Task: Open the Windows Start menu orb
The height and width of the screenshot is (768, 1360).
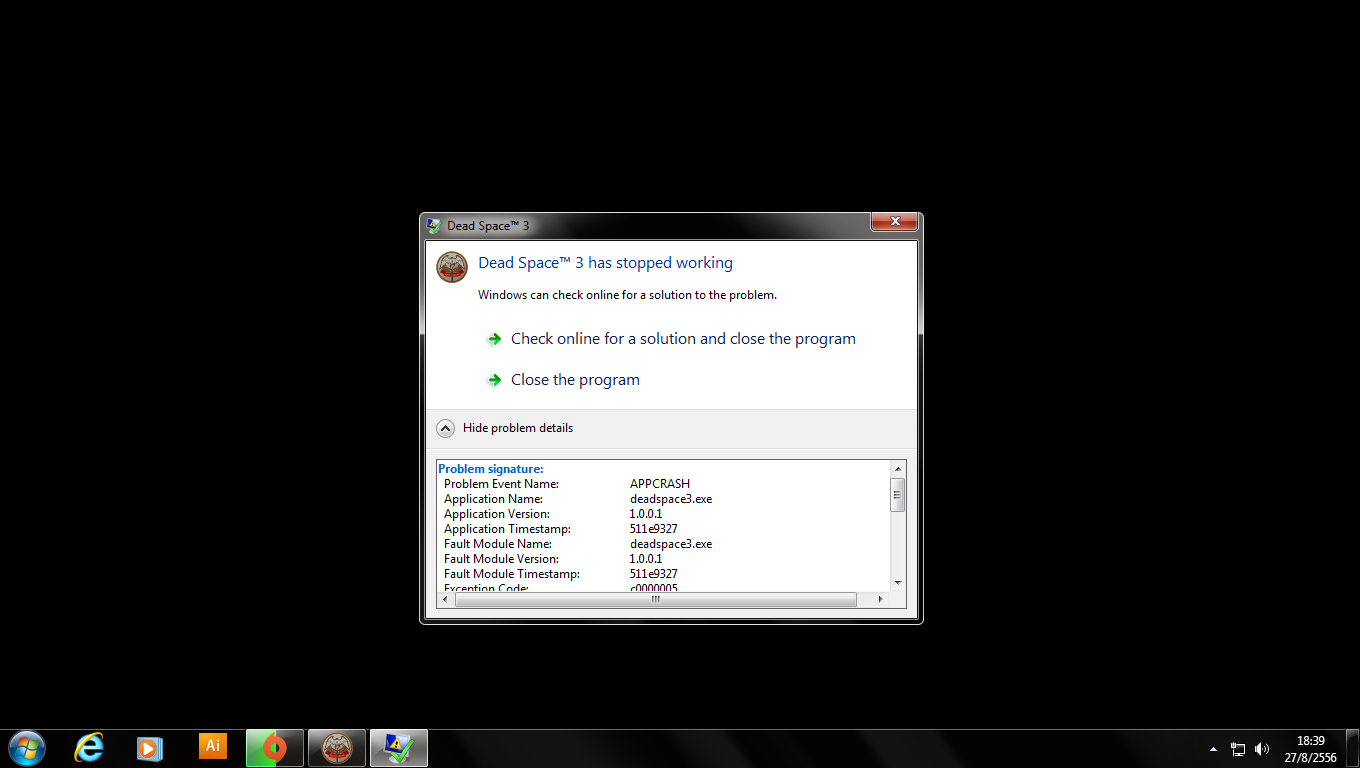Action: click(x=26, y=747)
